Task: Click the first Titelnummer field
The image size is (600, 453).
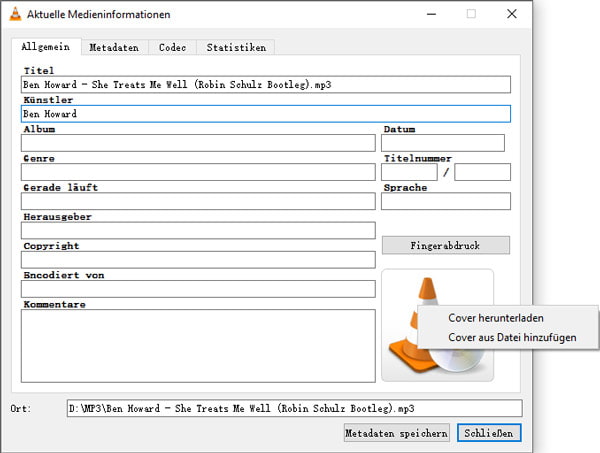Action: tap(409, 172)
